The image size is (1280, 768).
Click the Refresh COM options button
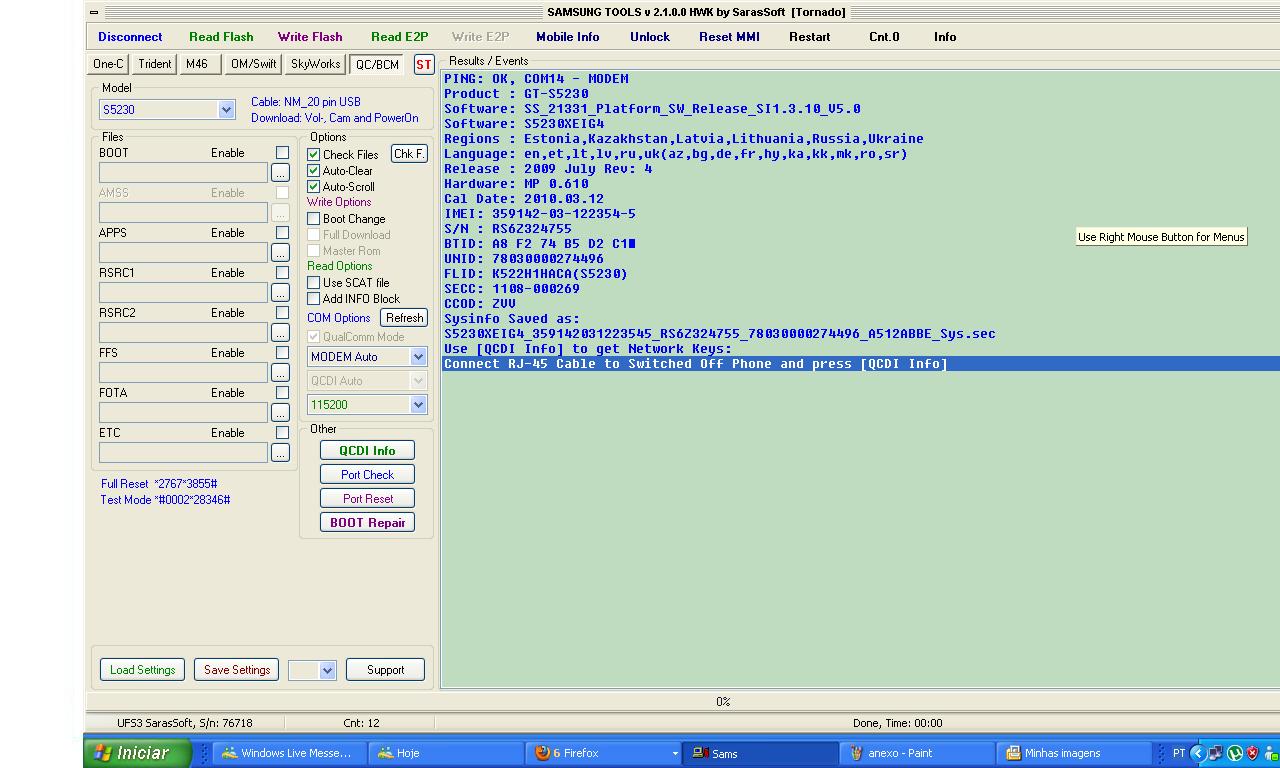404,318
